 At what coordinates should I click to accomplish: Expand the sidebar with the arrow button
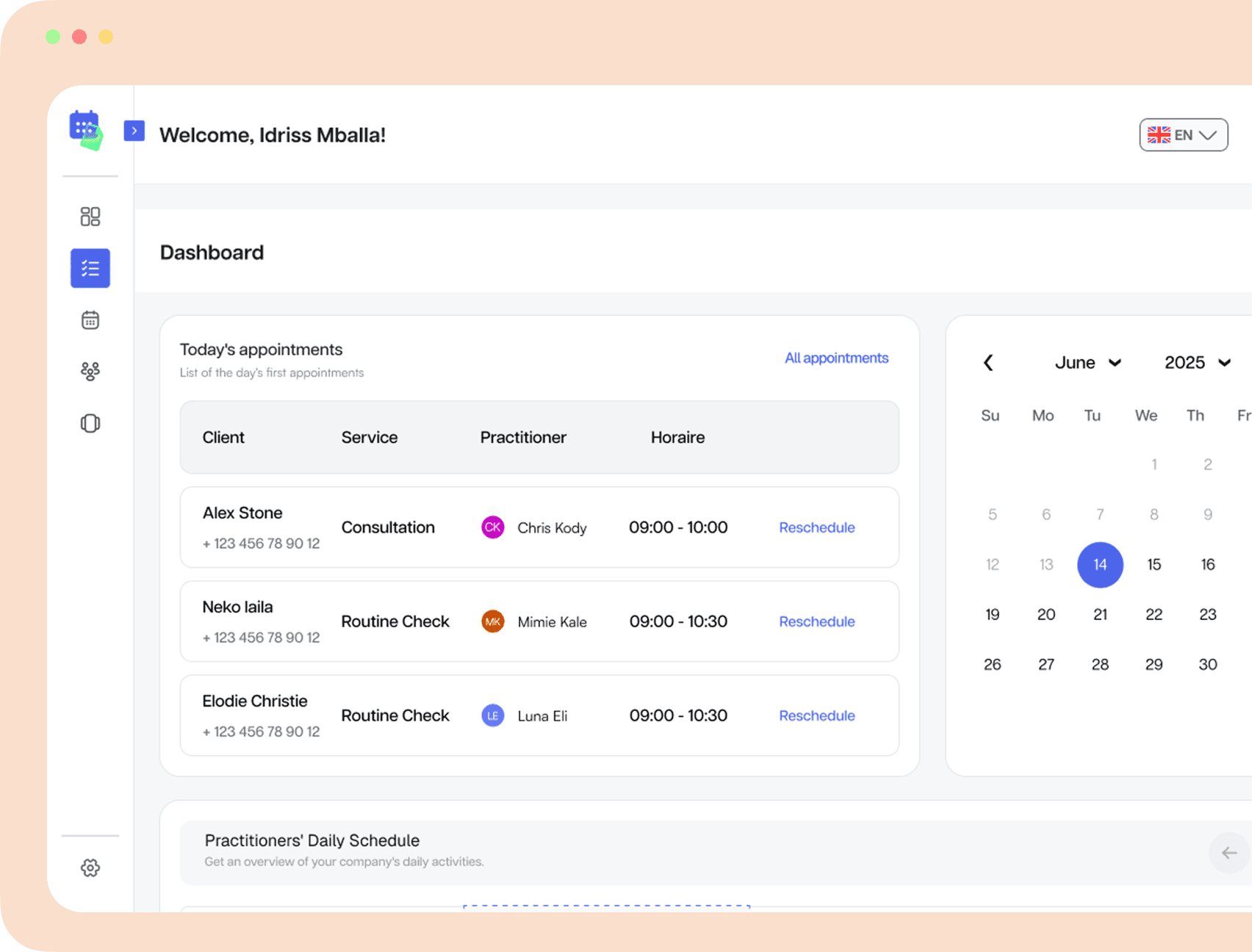pyautogui.click(x=134, y=131)
